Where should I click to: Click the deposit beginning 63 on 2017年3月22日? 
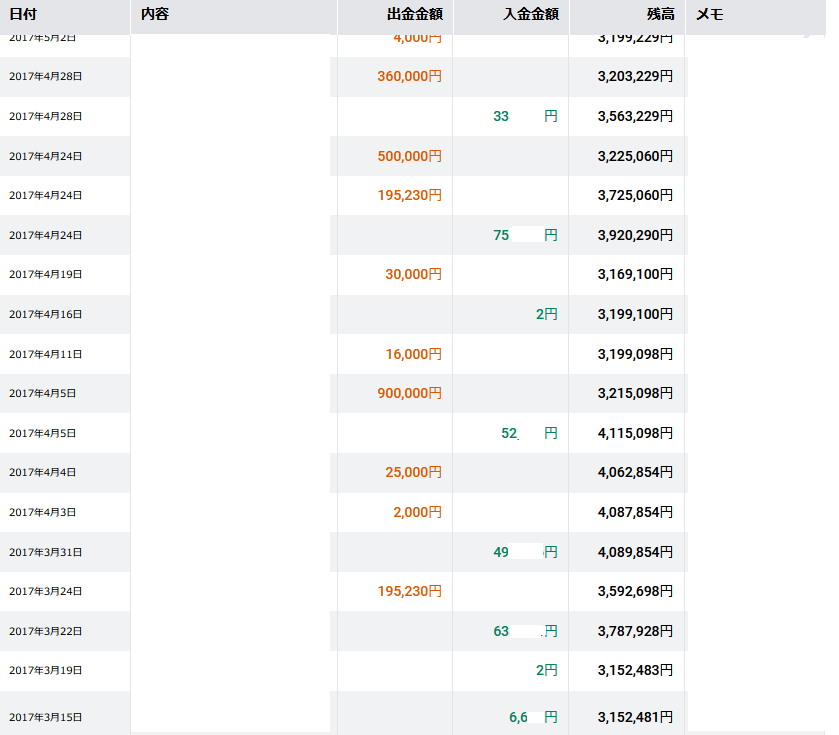525,631
